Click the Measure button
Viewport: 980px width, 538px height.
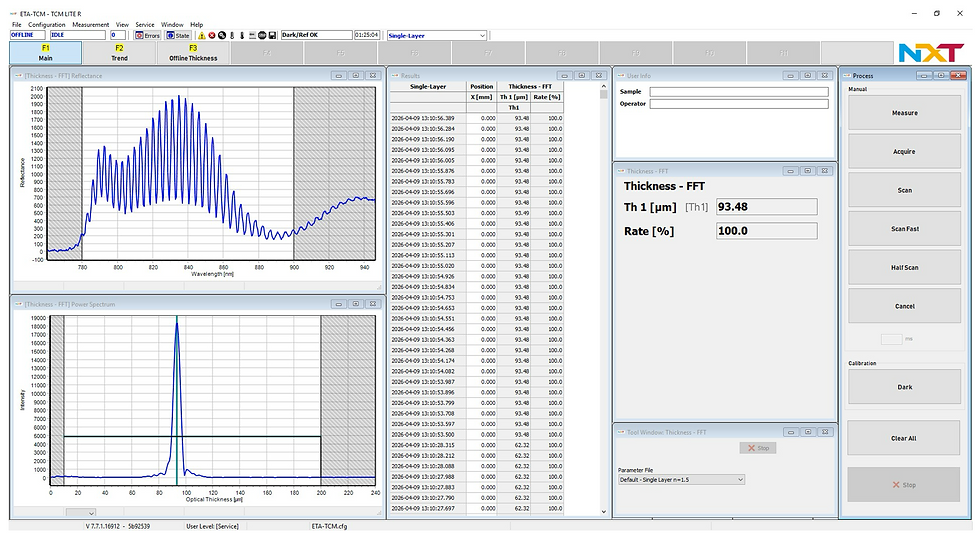point(904,113)
